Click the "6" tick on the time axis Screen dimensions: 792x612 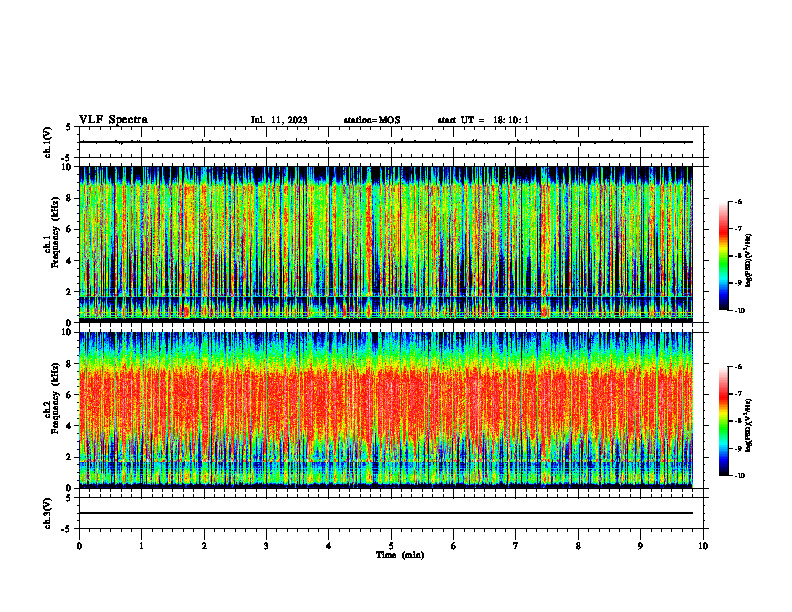pyautogui.click(x=454, y=546)
